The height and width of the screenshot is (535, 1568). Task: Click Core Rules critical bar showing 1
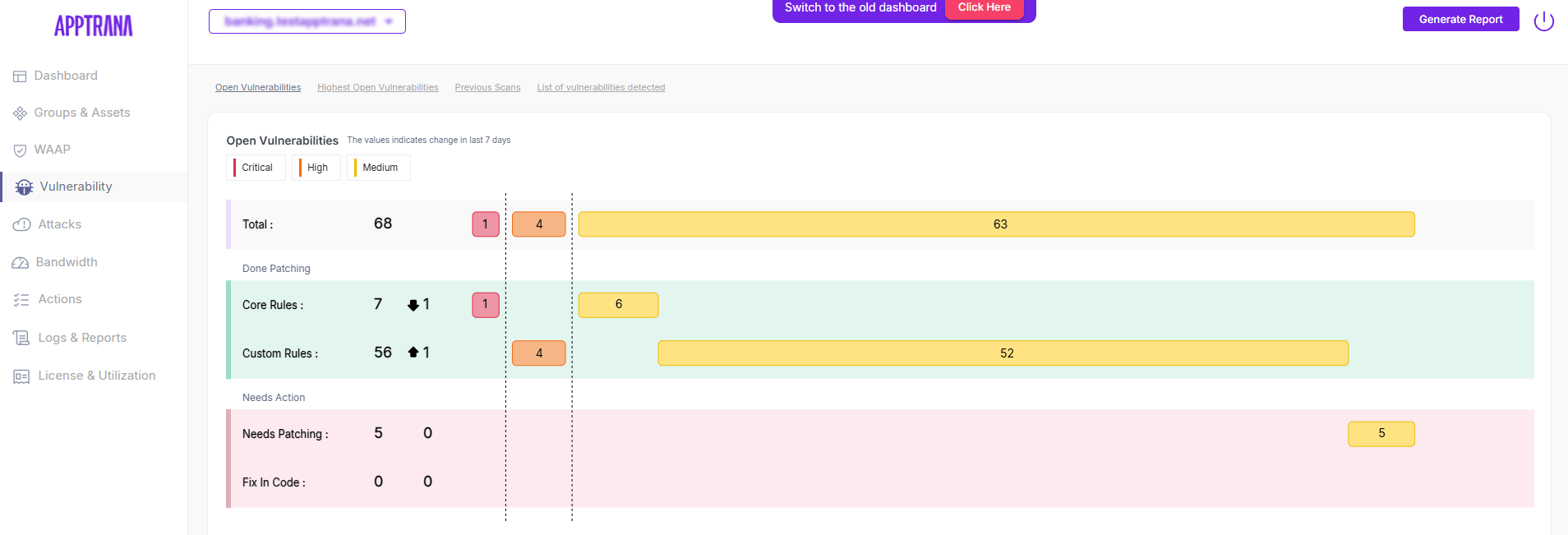(486, 305)
